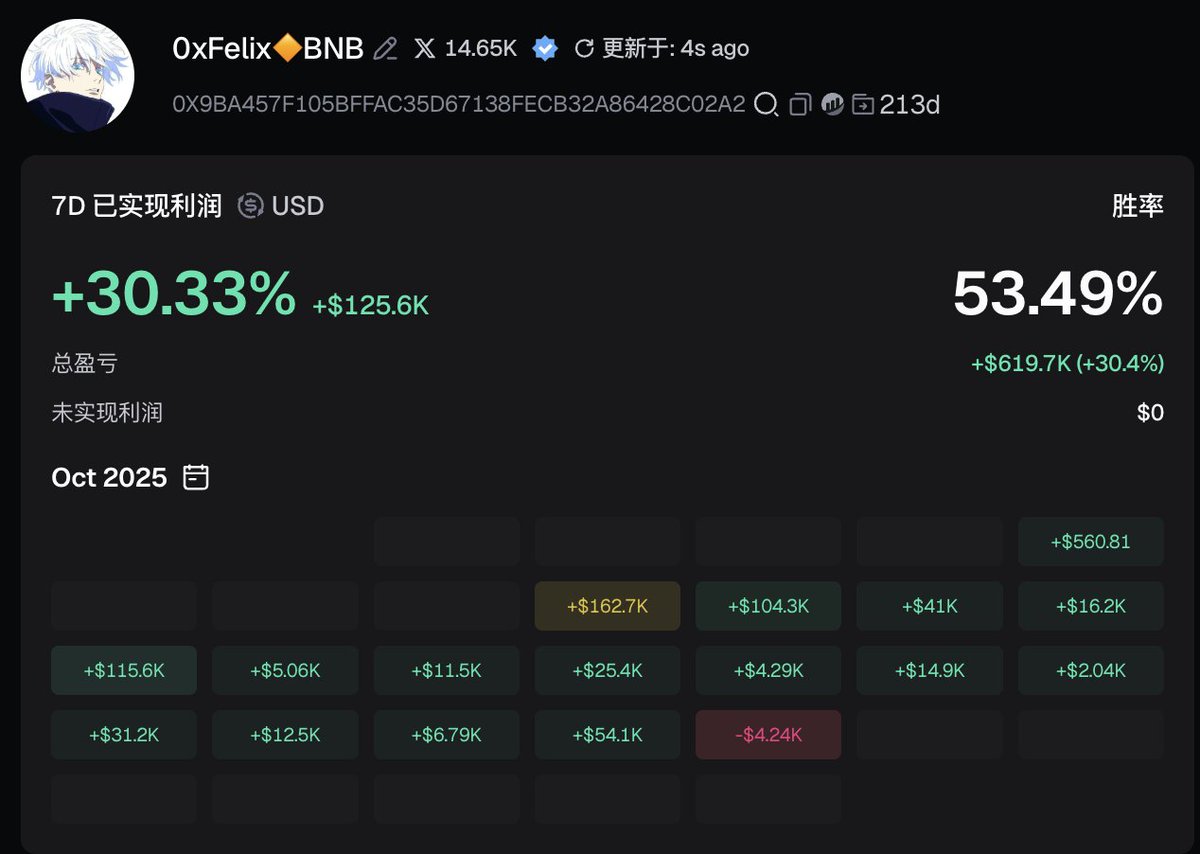Click the 总盈亏 label
The height and width of the screenshot is (854, 1200).
[x=85, y=363]
